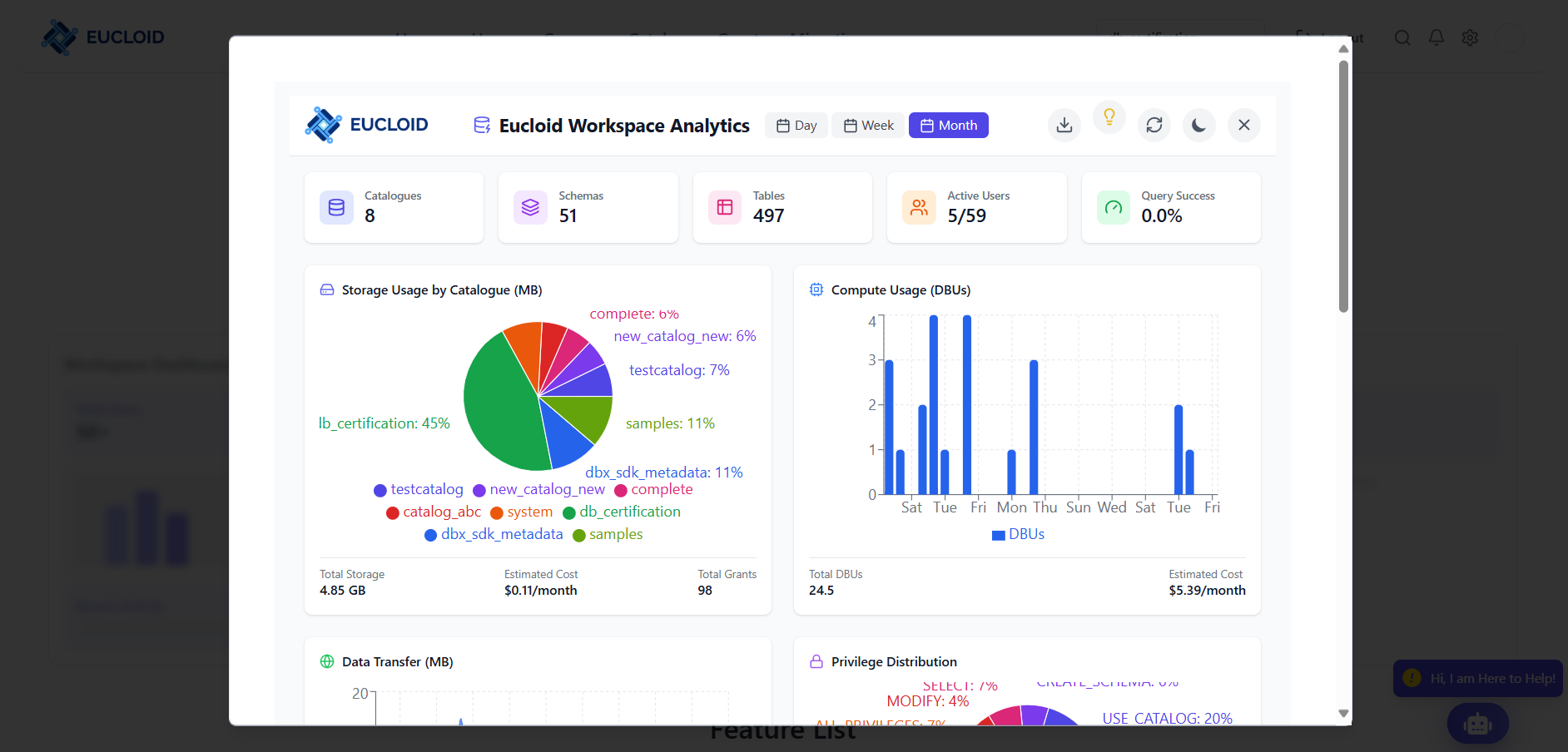Viewport: 1568px width, 752px height.
Task: Click the modal vertical scrollbar thumb
Action: coord(1343,186)
